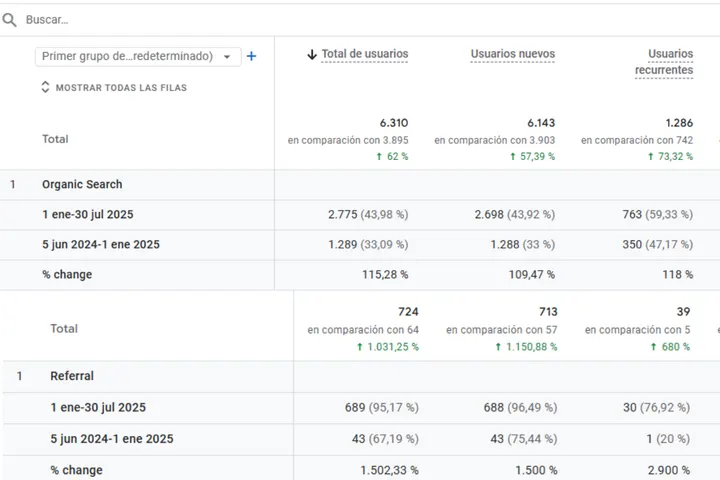This screenshot has width=720, height=480.
Task: Select the returning users total 1.286
Action: (679, 123)
